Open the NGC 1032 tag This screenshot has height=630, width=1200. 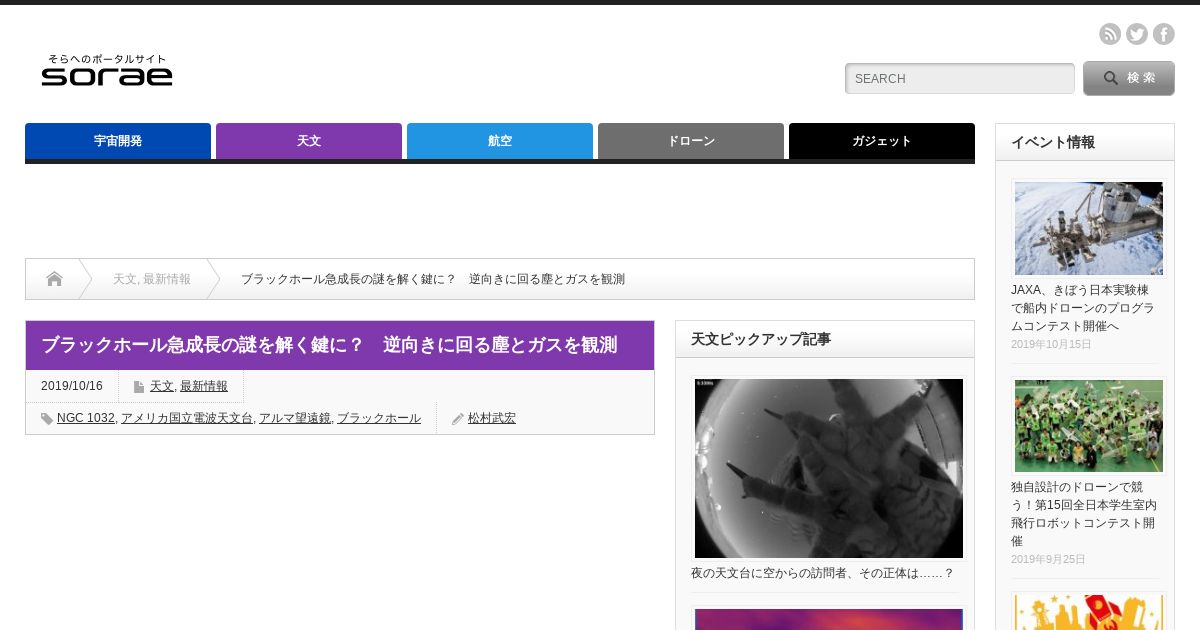[86, 418]
